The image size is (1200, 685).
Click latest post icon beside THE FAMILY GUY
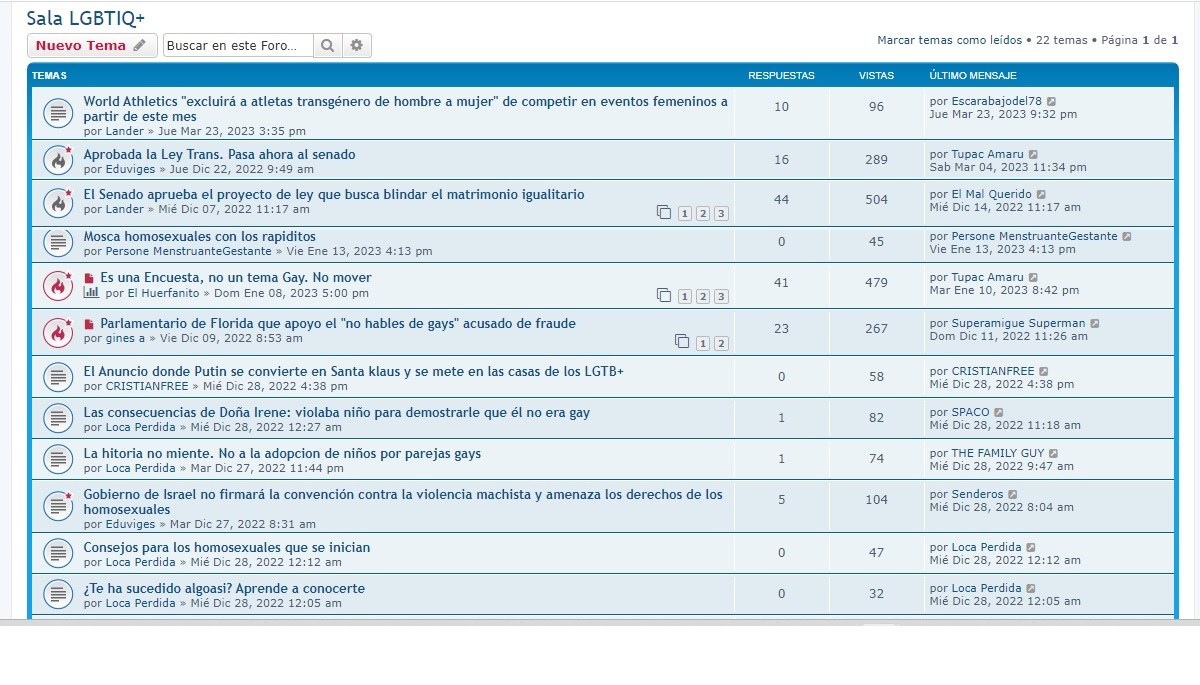pos(1053,453)
